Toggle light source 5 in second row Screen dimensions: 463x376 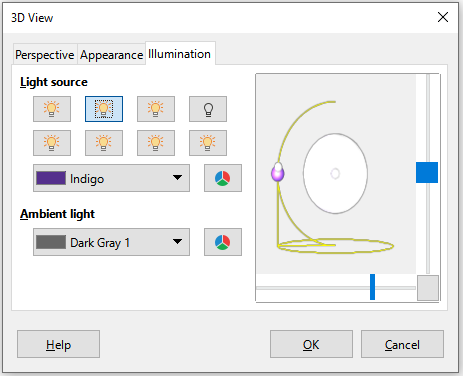(x=52, y=143)
